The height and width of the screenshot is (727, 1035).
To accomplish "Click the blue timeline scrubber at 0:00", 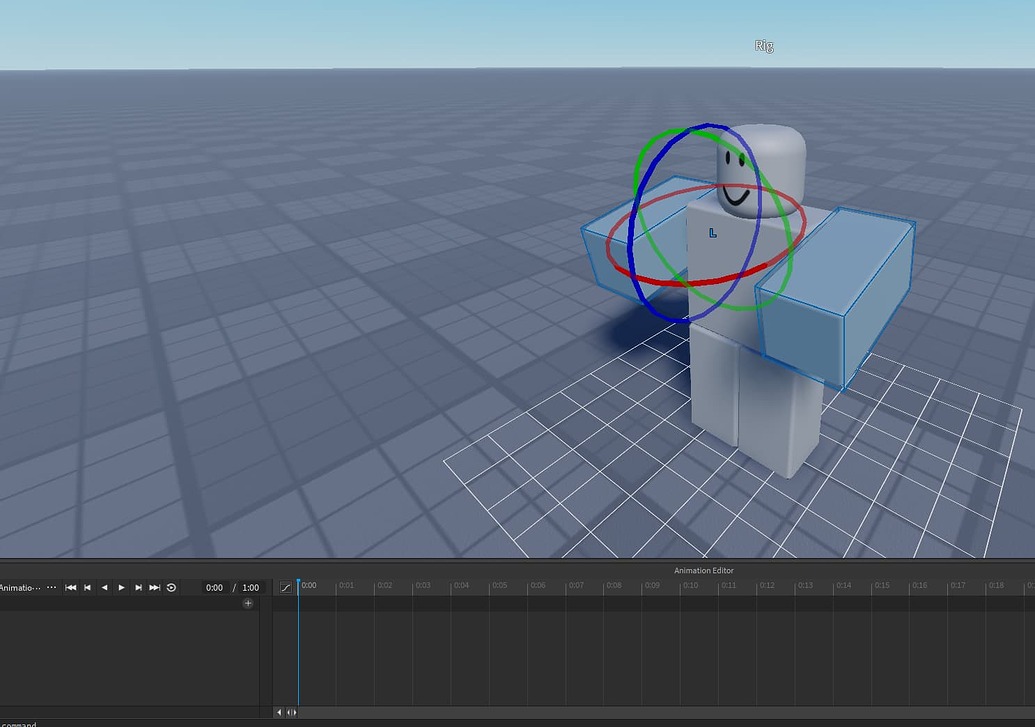I will [x=298, y=587].
